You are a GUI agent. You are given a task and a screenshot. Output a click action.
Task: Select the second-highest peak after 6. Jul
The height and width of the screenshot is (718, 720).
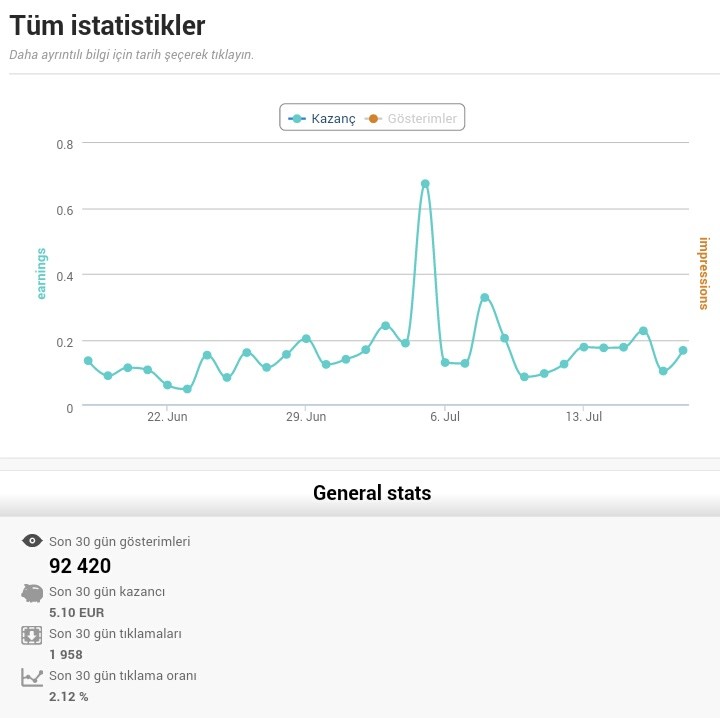coord(484,297)
